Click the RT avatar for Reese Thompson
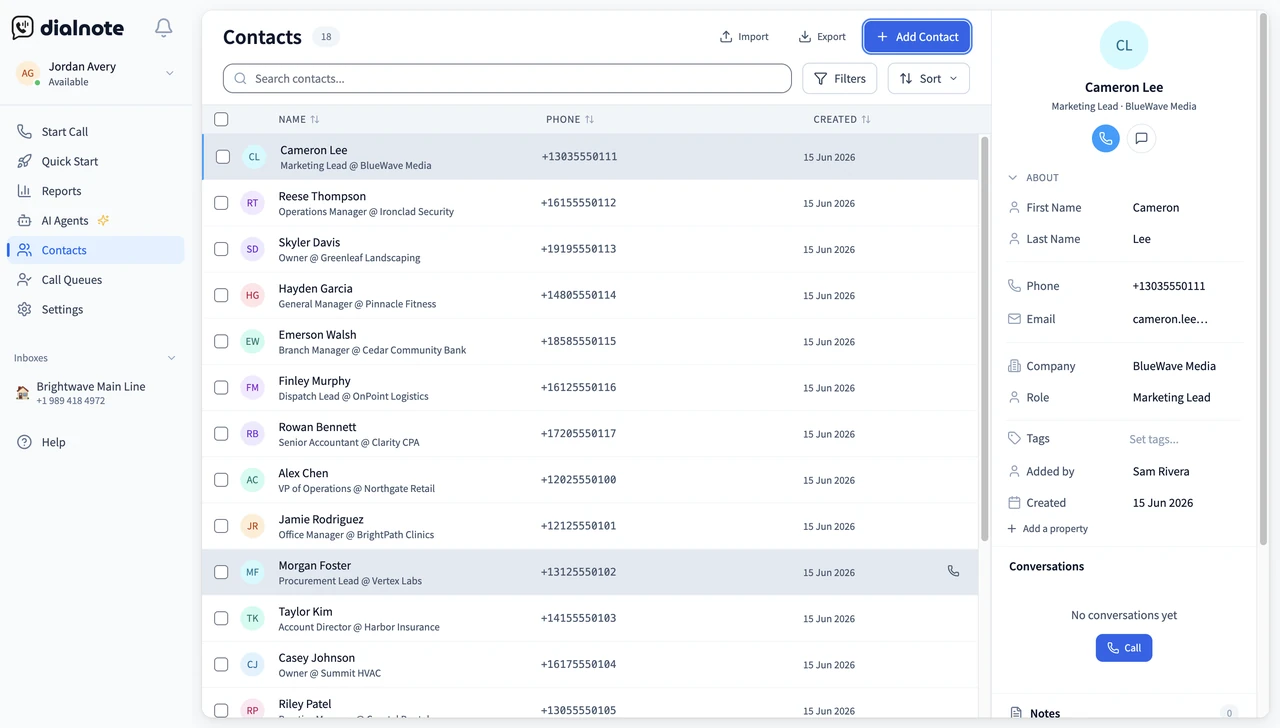The image size is (1280, 728). click(x=252, y=203)
